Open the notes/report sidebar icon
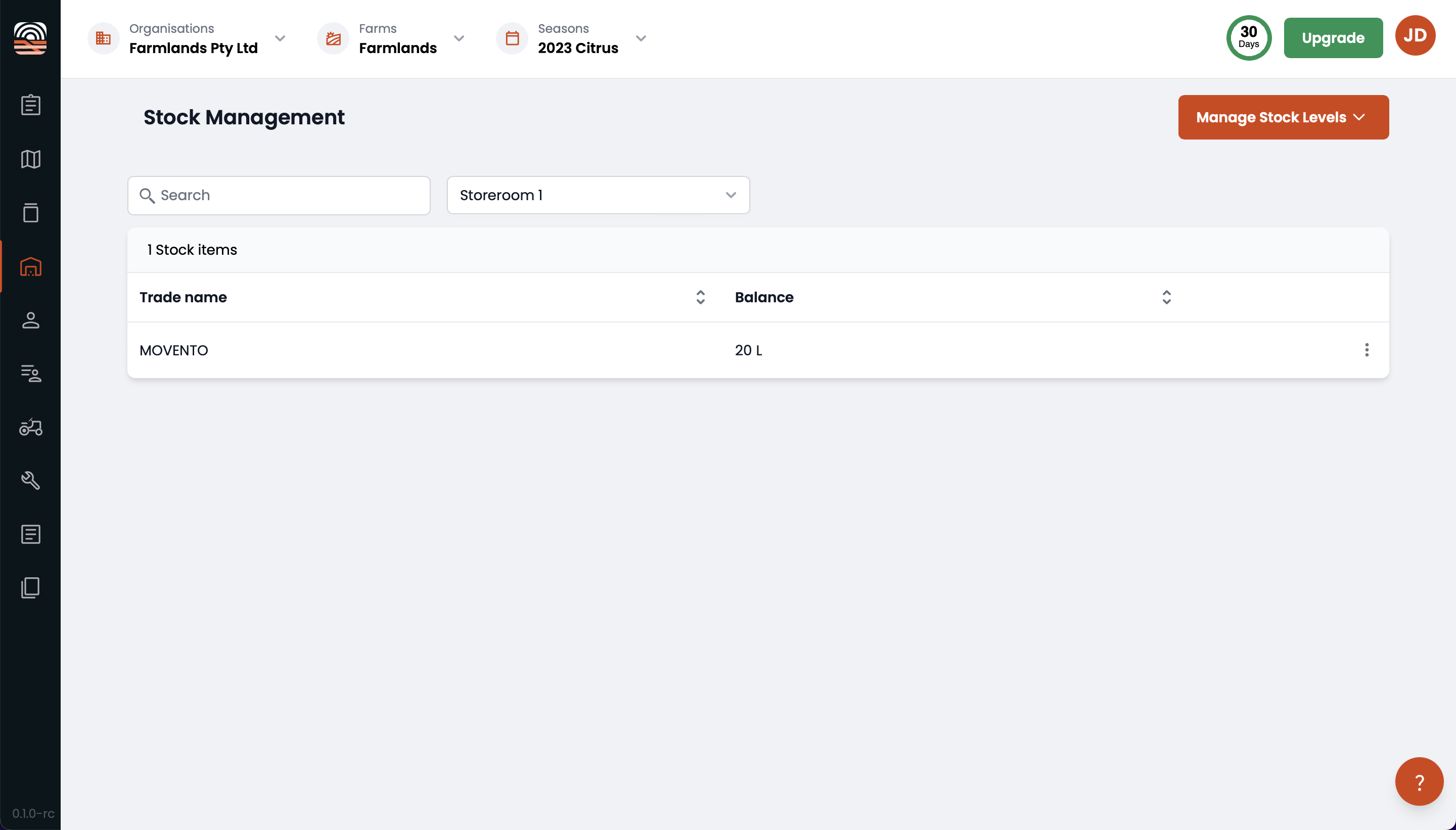The image size is (1456, 830). [30, 534]
